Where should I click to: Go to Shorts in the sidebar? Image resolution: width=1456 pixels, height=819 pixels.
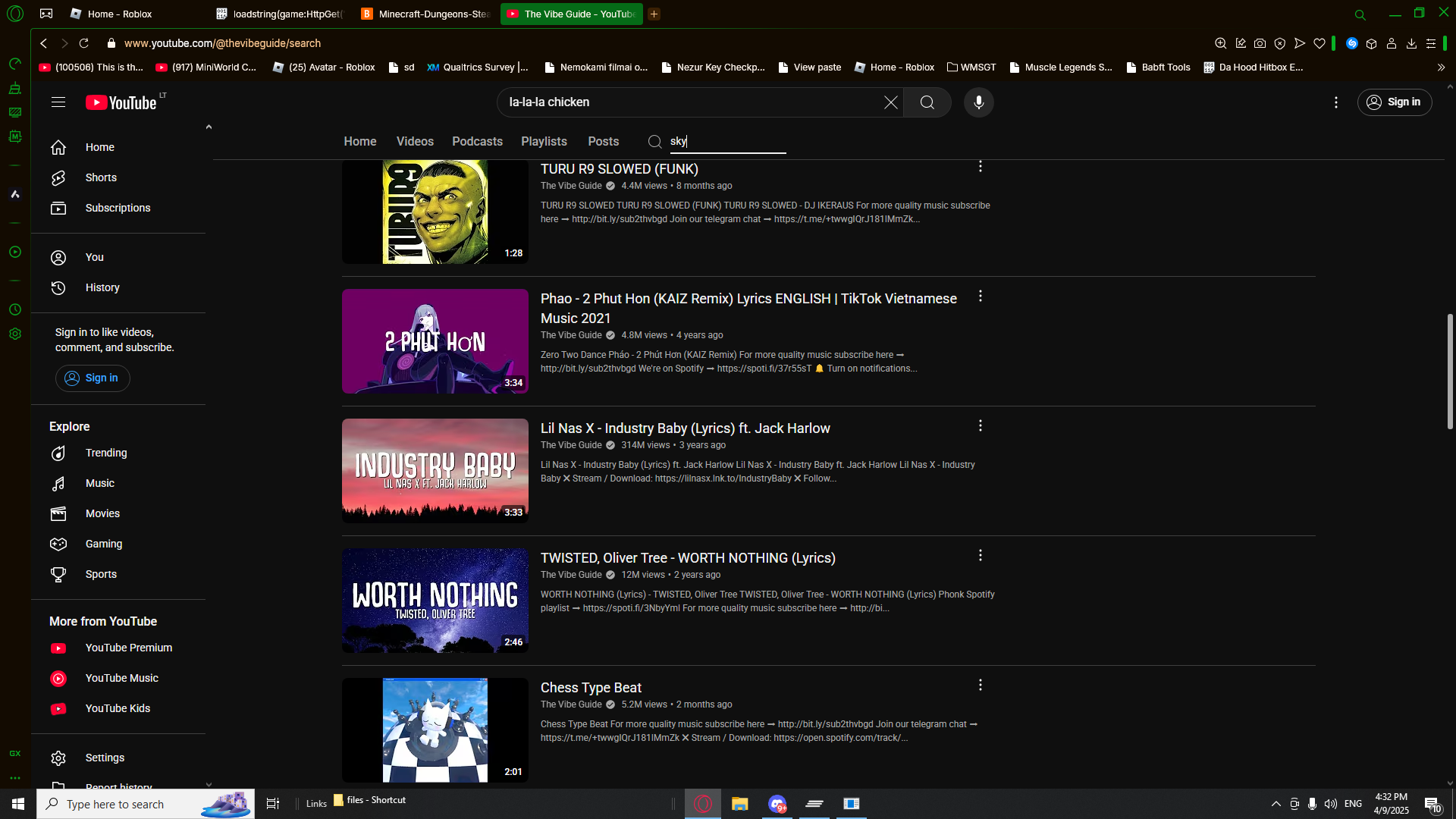click(120, 177)
